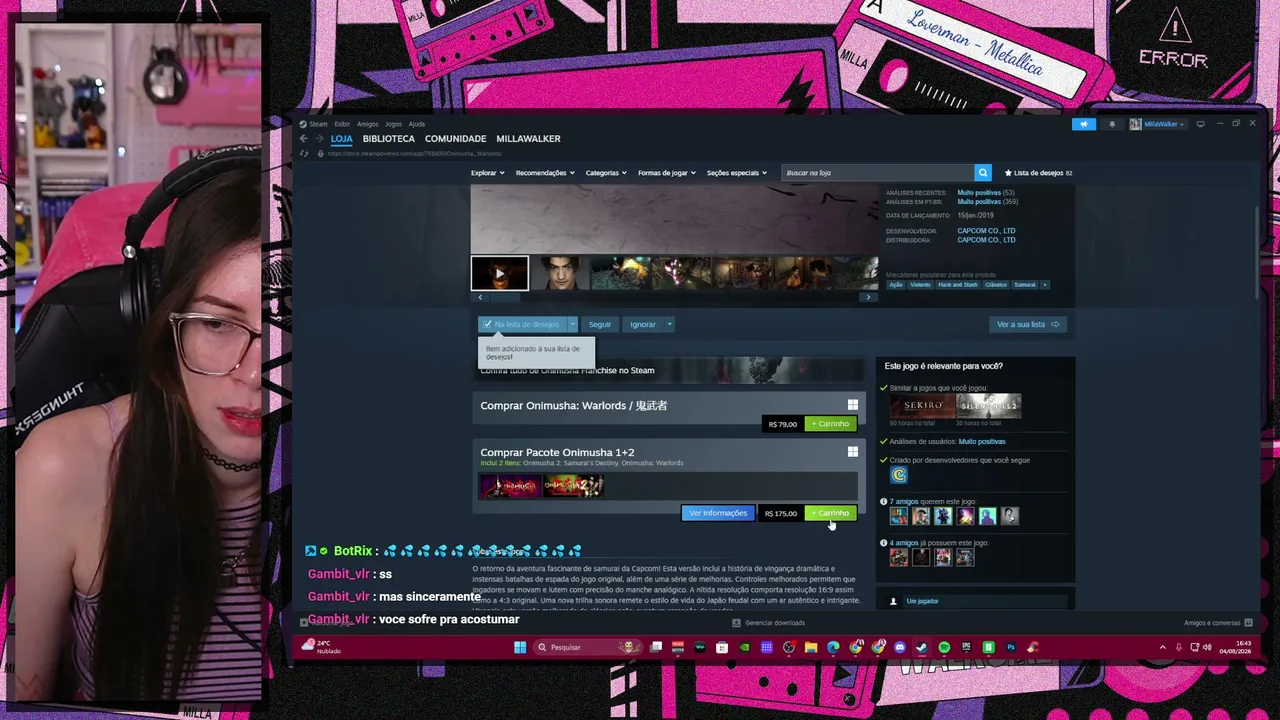Open Discord from the taskbar
The image size is (1280, 720).
pyautogui.click(x=900, y=647)
